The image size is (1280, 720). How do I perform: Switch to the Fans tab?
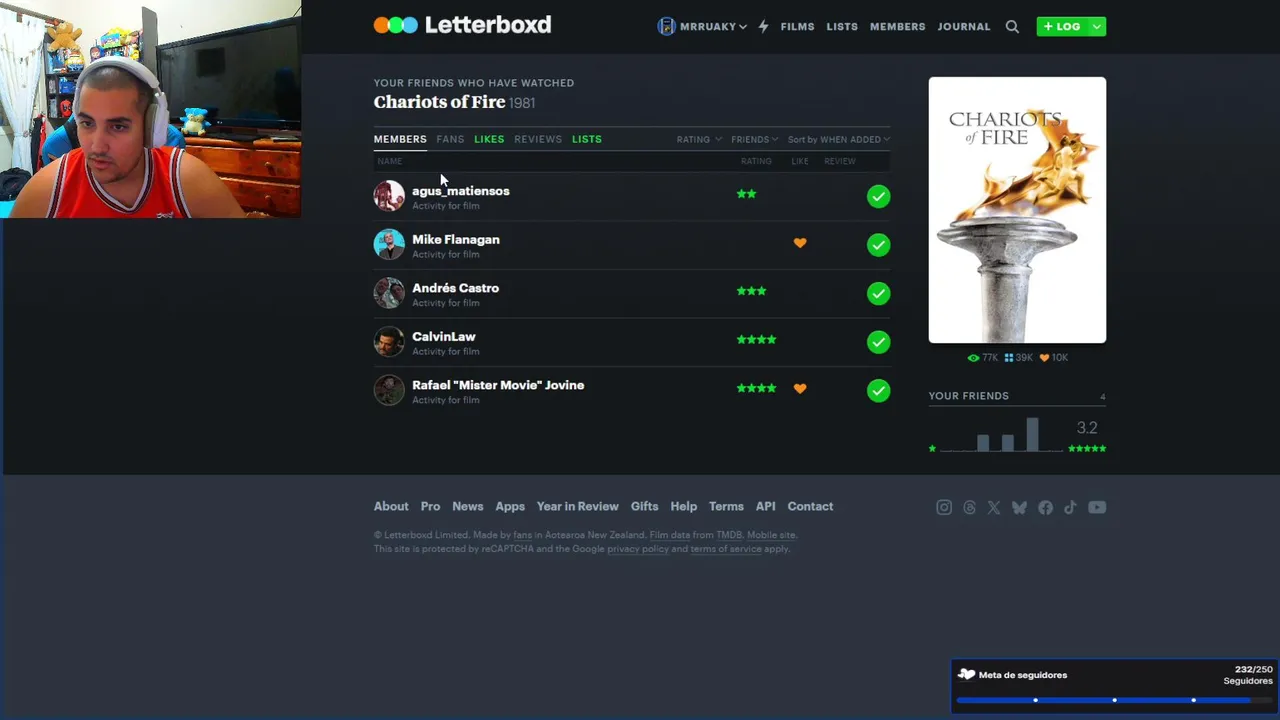pos(450,139)
